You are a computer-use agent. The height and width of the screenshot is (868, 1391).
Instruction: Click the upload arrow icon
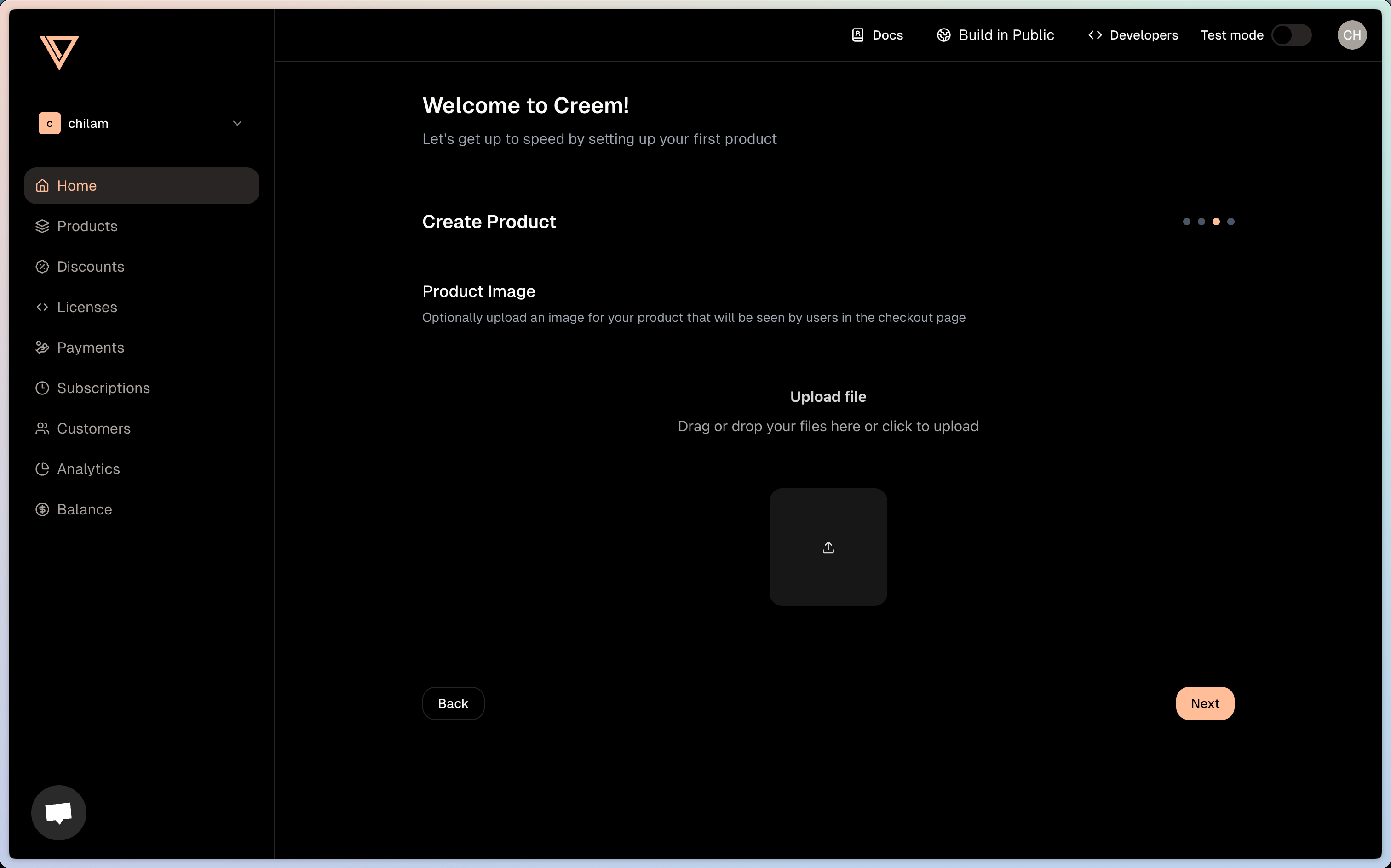(x=828, y=547)
